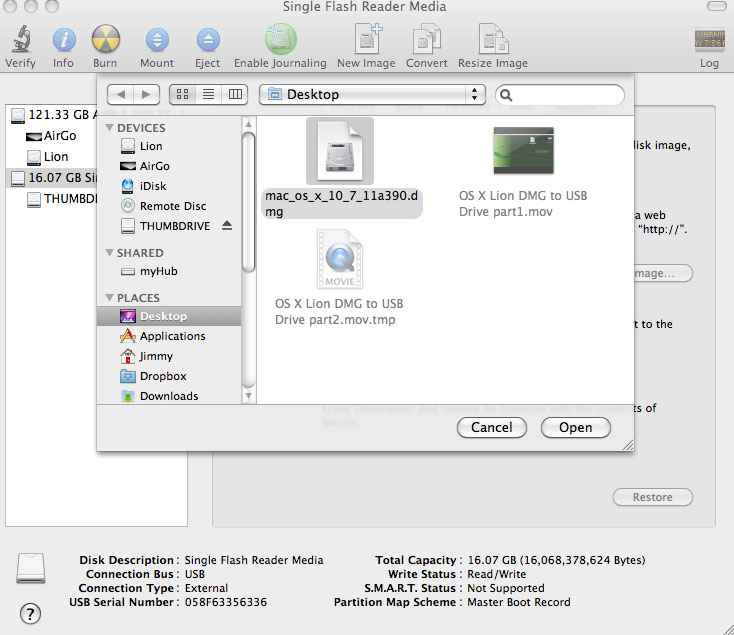Select the part2.mov.tmp movie file icon

tap(340, 259)
